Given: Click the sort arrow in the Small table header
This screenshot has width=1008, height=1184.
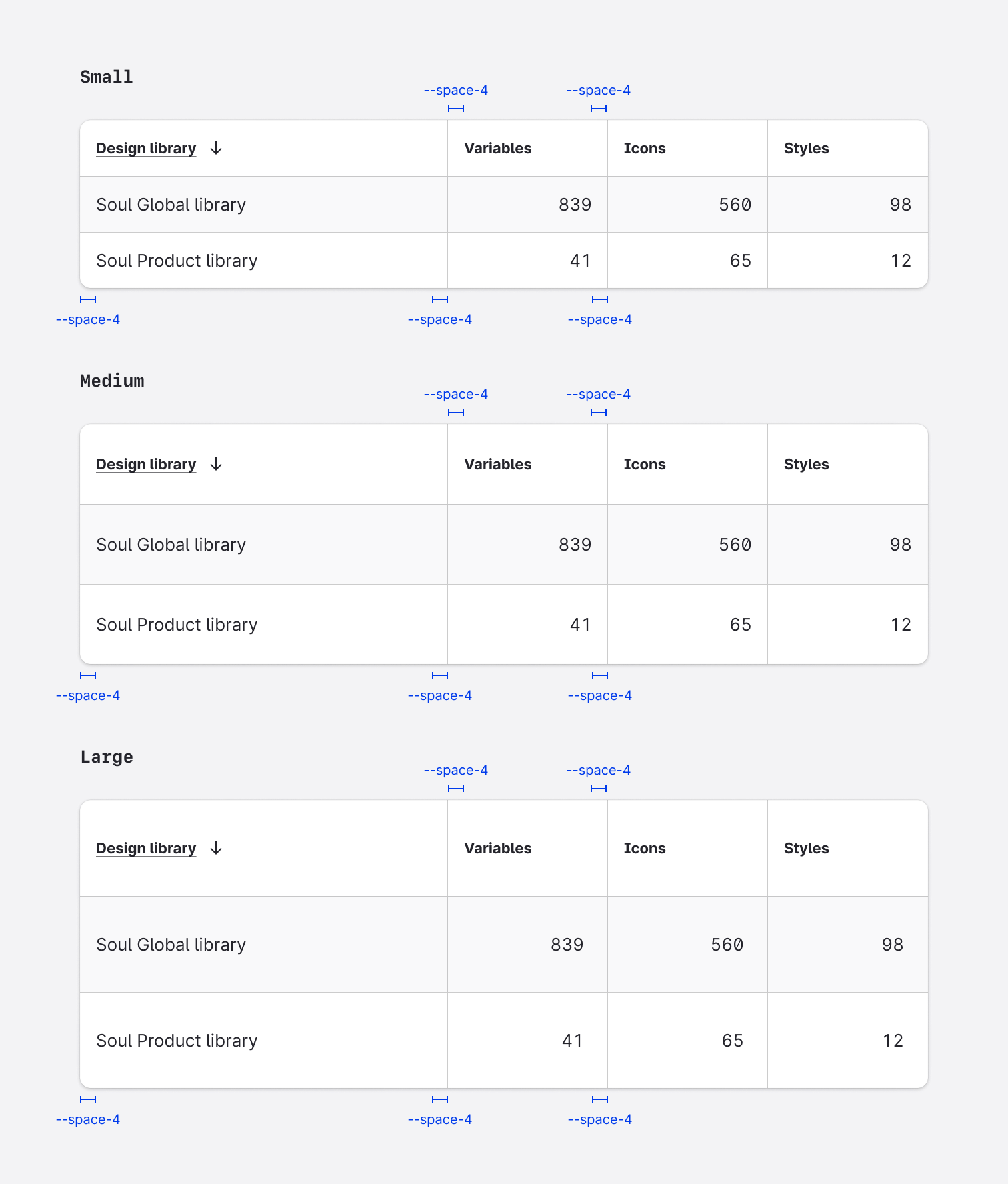Looking at the screenshot, I should click(216, 149).
